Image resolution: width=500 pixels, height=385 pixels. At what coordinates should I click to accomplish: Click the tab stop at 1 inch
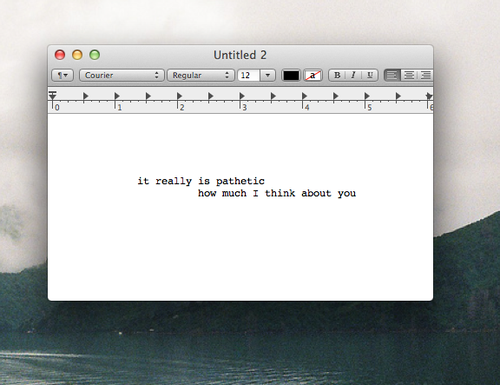pos(117,96)
